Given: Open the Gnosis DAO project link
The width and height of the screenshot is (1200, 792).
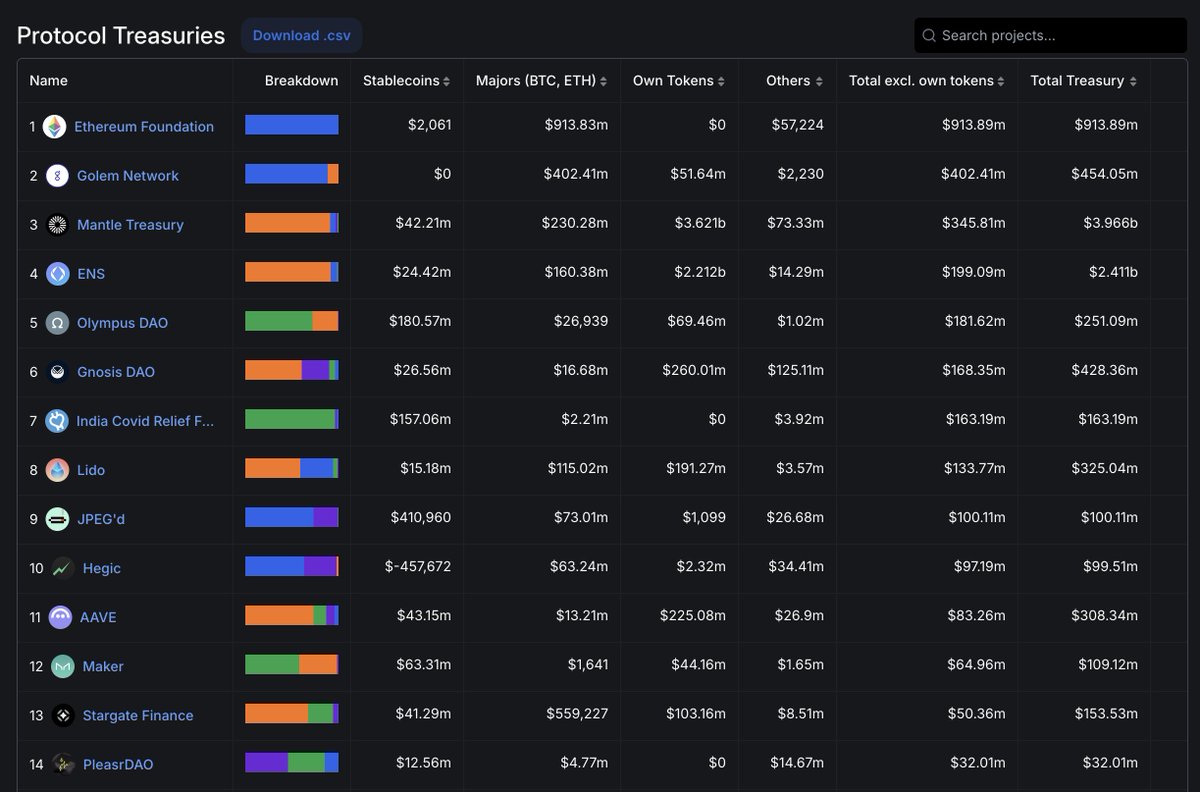Looking at the screenshot, I should point(116,371).
